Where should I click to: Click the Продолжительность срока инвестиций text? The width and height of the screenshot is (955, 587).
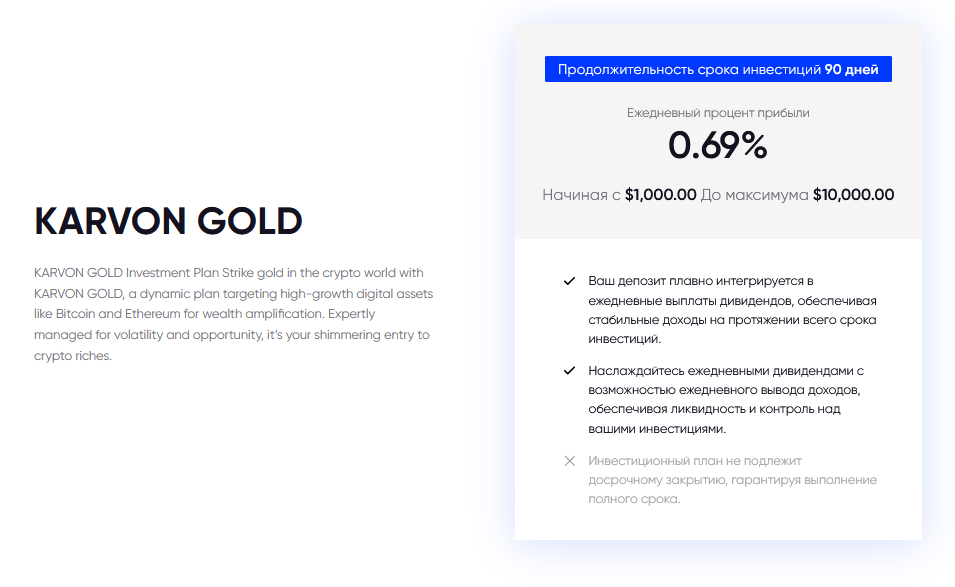click(x=689, y=69)
